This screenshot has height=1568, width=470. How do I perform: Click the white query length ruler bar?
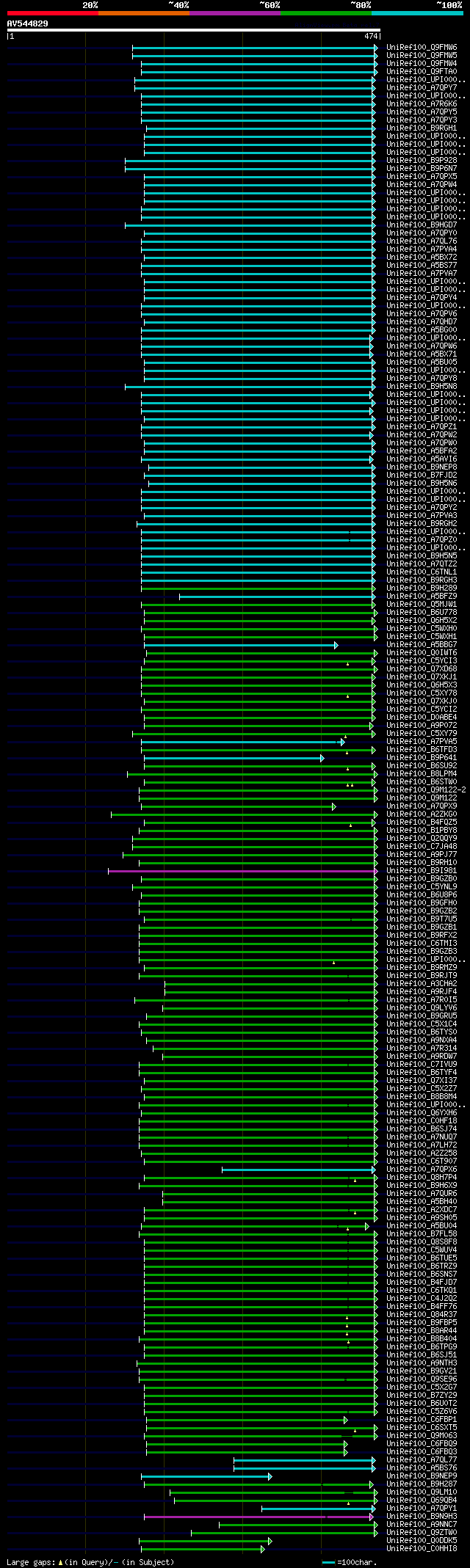pos(193,30)
